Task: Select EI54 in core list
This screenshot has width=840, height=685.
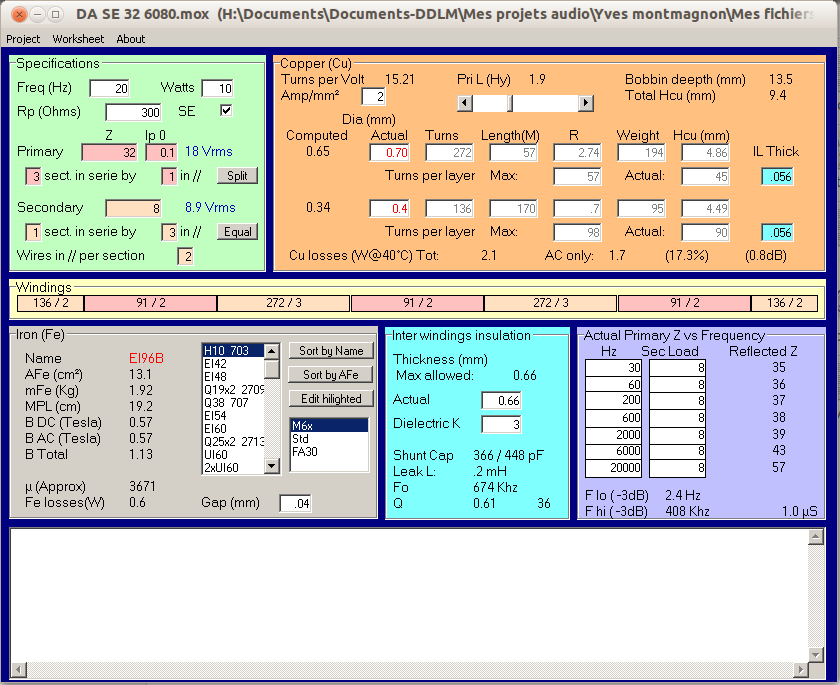Action: pos(233,416)
